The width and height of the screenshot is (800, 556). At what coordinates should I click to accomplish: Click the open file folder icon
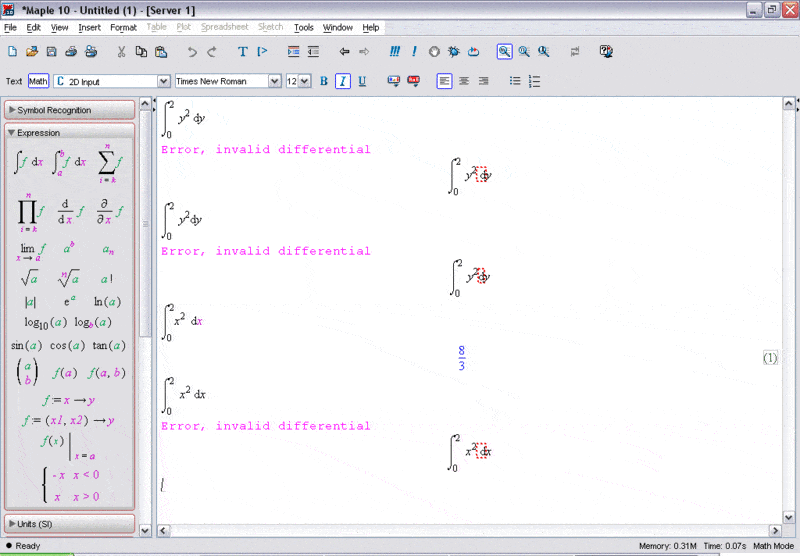tap(32, 51)
